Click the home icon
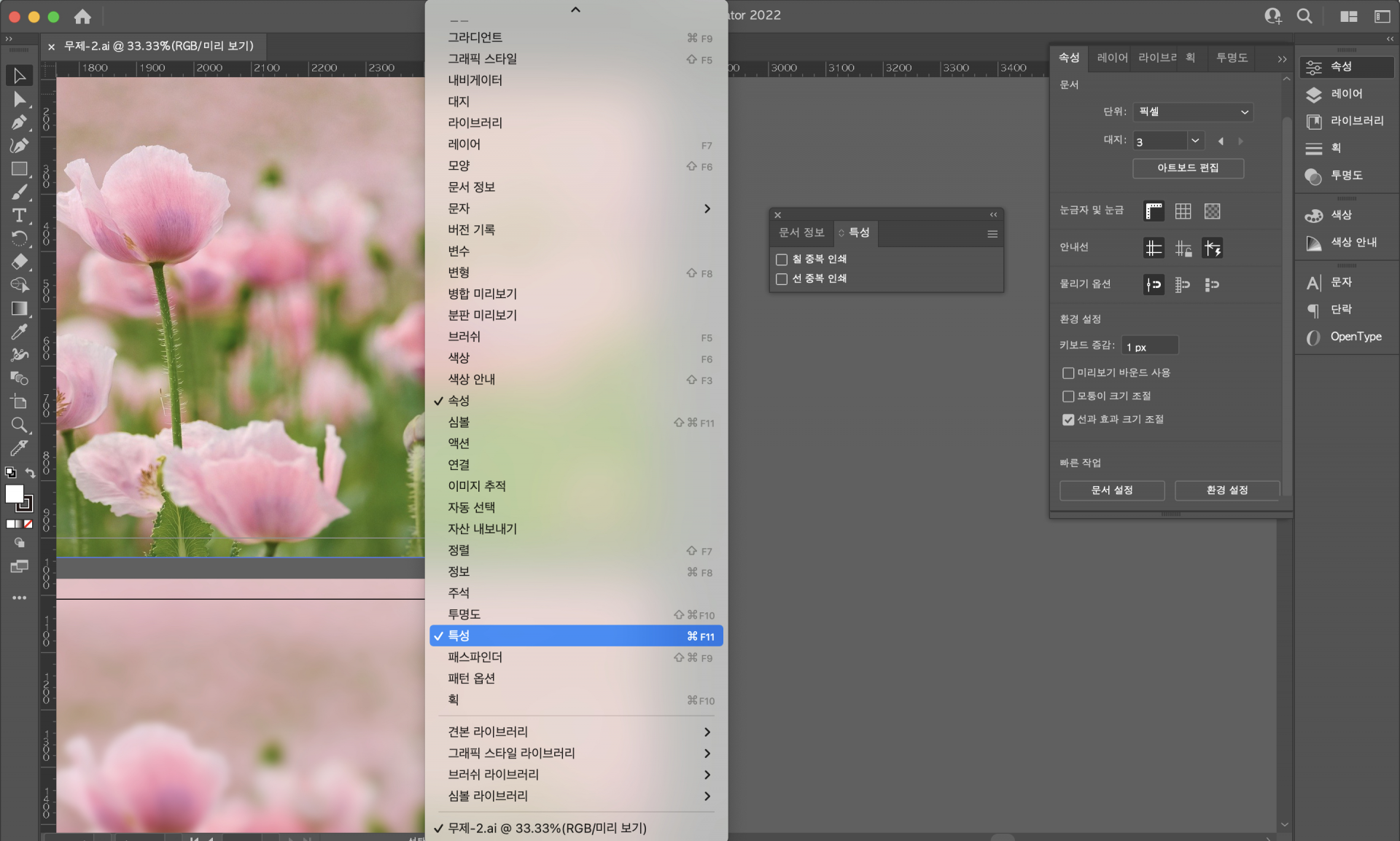Image resolution: width=1400 pixels, height=841 pixels. pyautogui.click(x=82, y=16)
